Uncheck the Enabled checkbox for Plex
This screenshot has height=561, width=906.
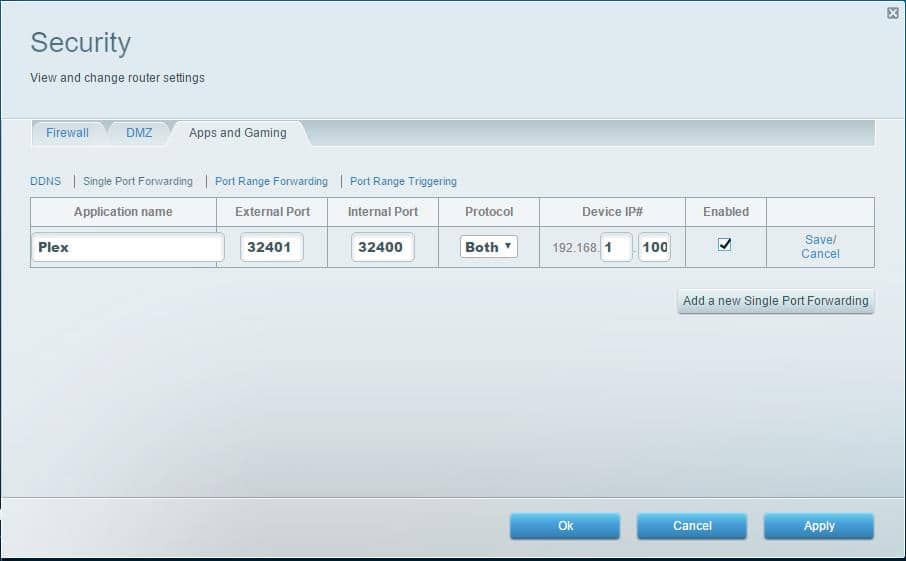coord(725,244)
